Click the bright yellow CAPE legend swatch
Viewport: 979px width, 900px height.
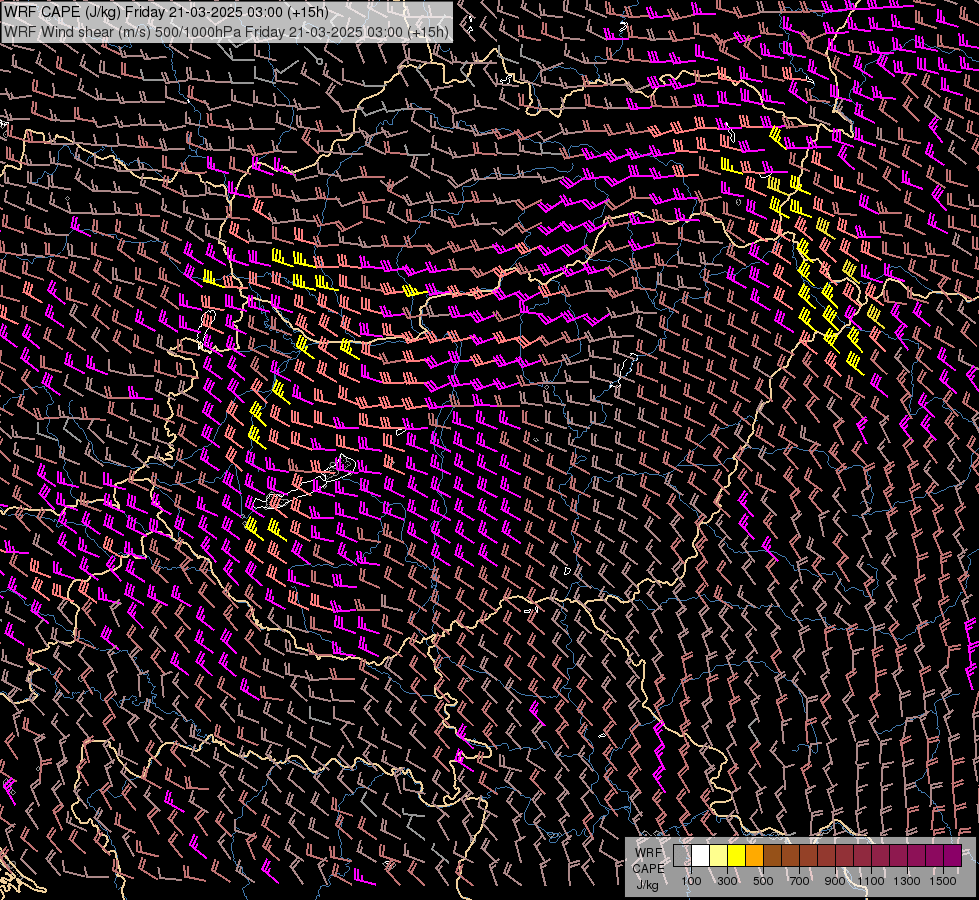(737, 855)
